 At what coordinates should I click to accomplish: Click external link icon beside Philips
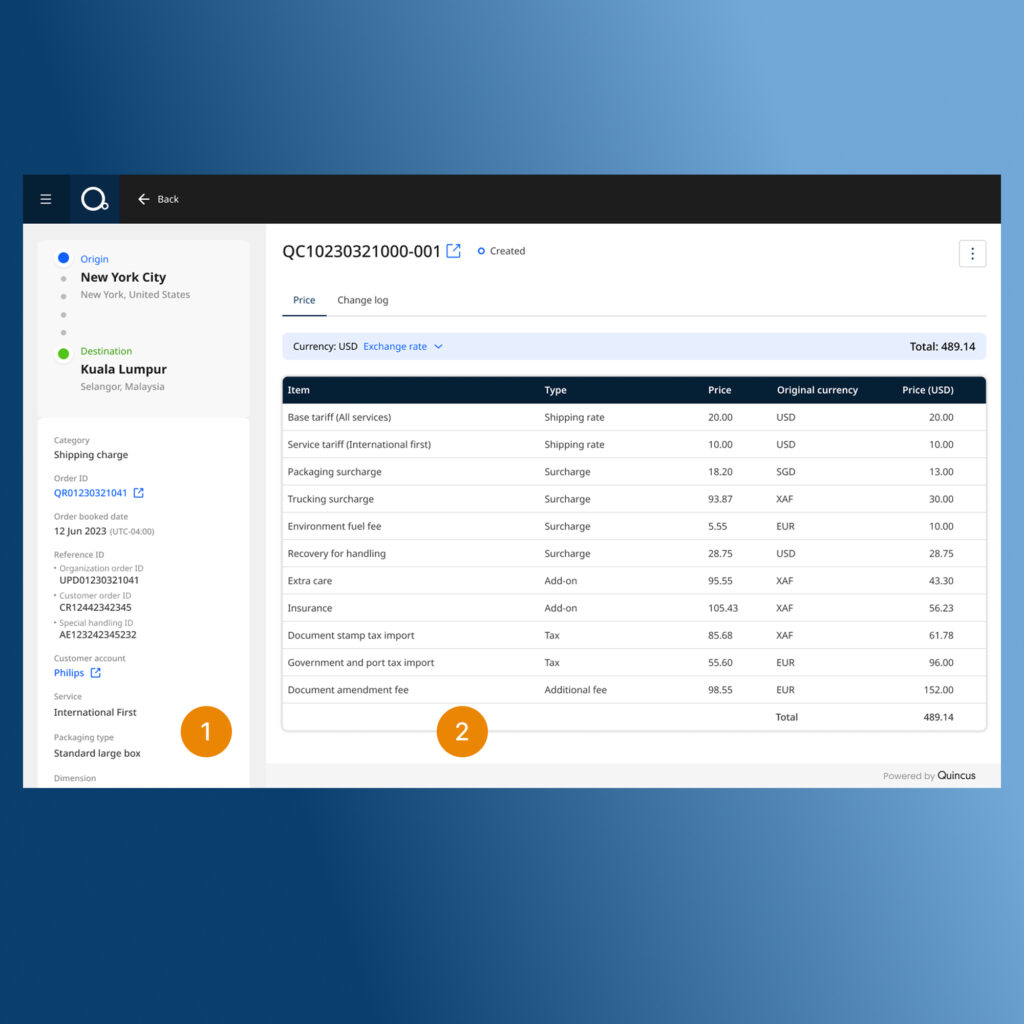(95, 673)
